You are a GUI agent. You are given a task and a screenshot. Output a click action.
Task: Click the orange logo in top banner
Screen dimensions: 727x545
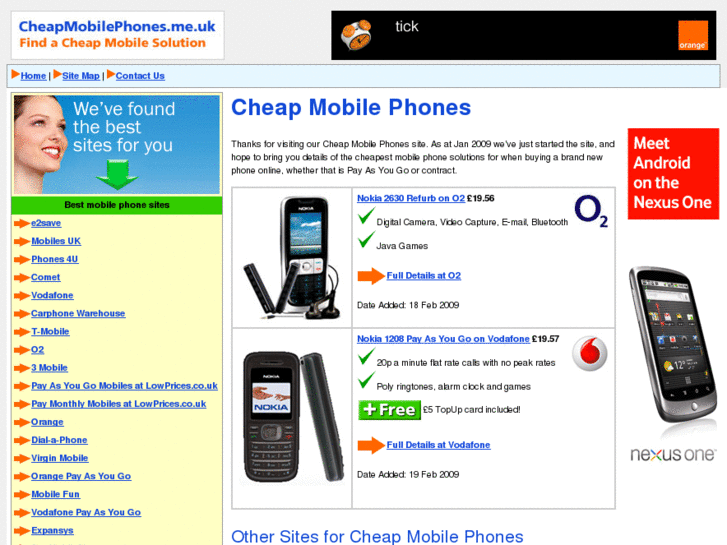[693, 35]
